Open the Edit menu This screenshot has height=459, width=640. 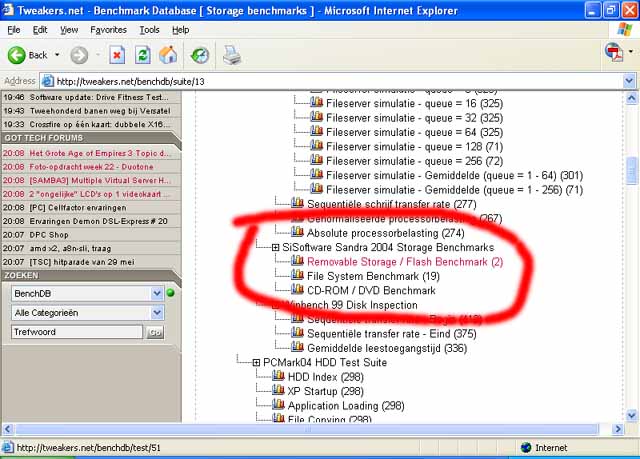(40, 30)
